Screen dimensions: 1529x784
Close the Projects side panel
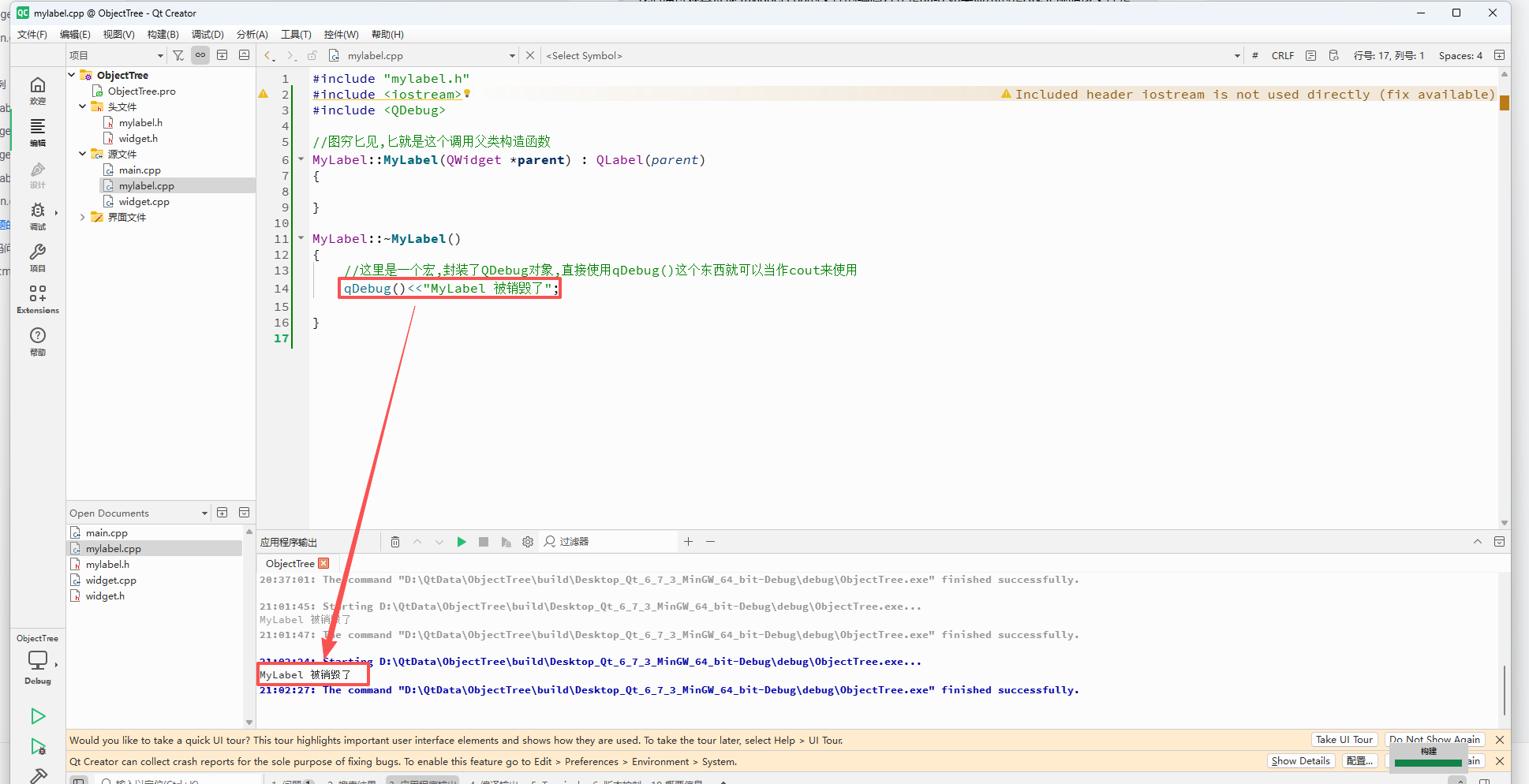[245, 55]
